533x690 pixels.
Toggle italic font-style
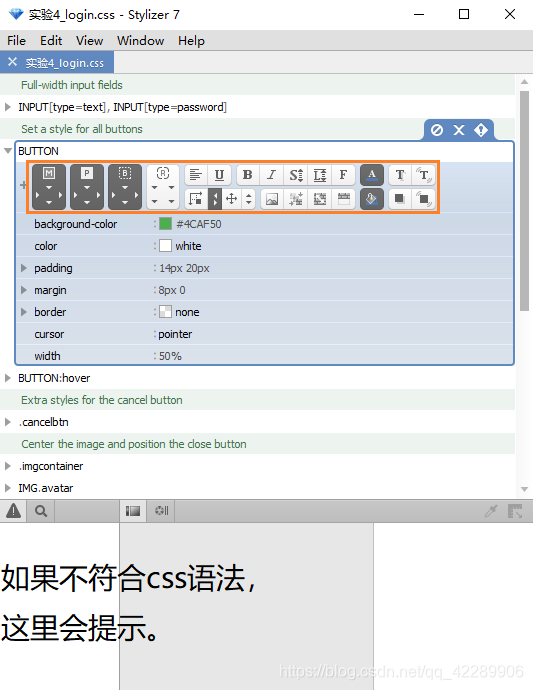[272, 175]
